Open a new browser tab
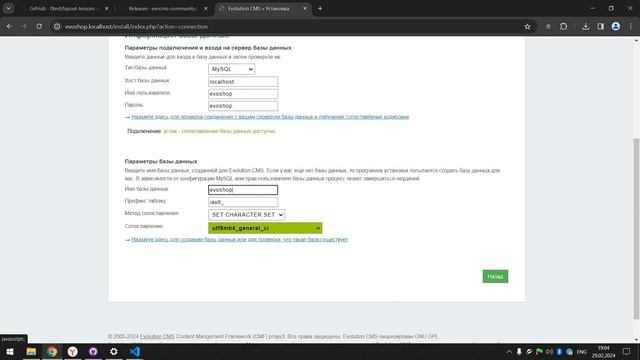Screen dimensions: 640x360 (320, 8)
